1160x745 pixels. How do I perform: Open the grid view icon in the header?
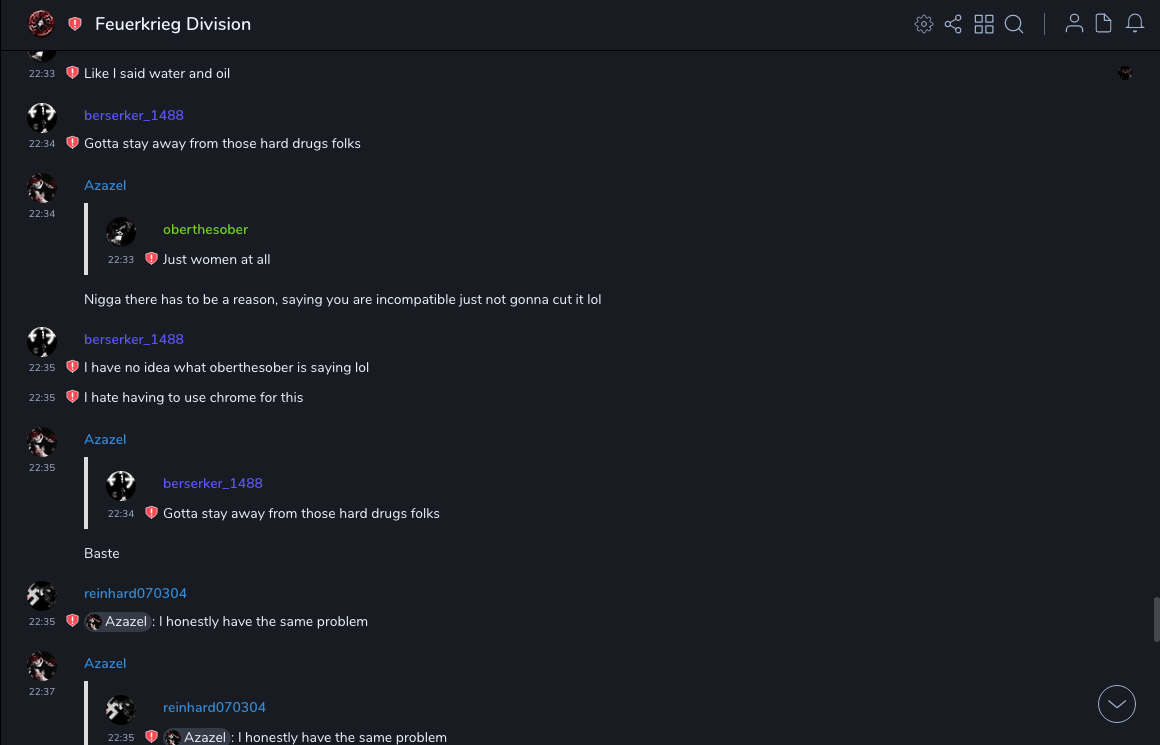click(984, 24)
